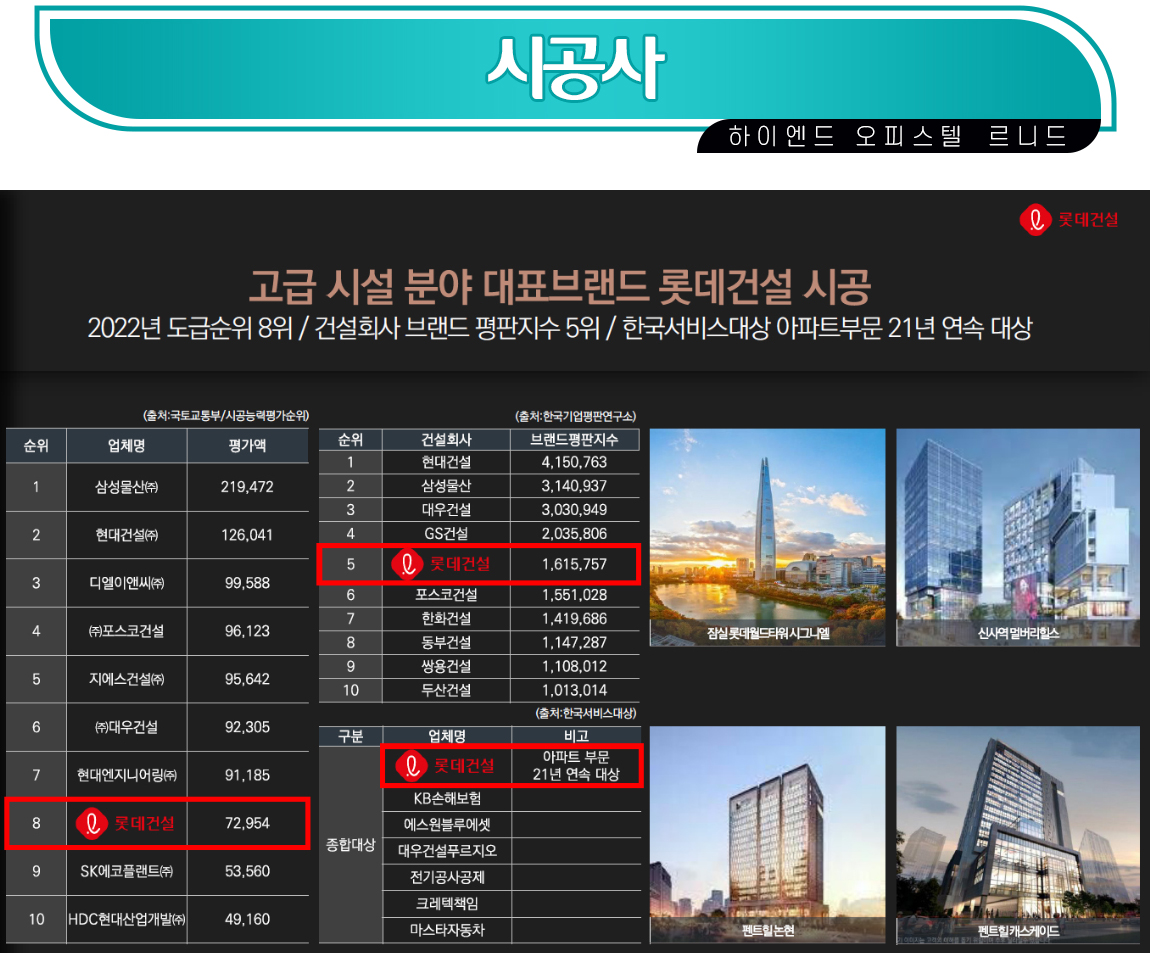Select the value '126,041'

(x=247, y=535)
